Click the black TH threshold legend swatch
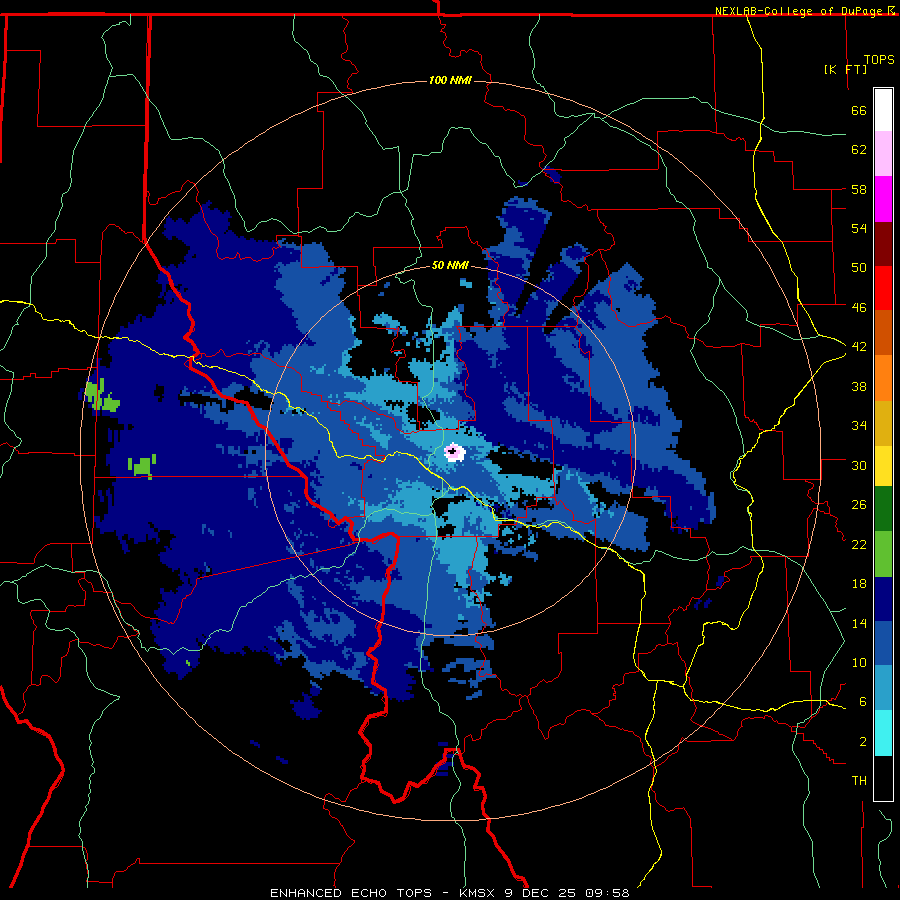This screenshot has height=900, width=900. [883, 778]
